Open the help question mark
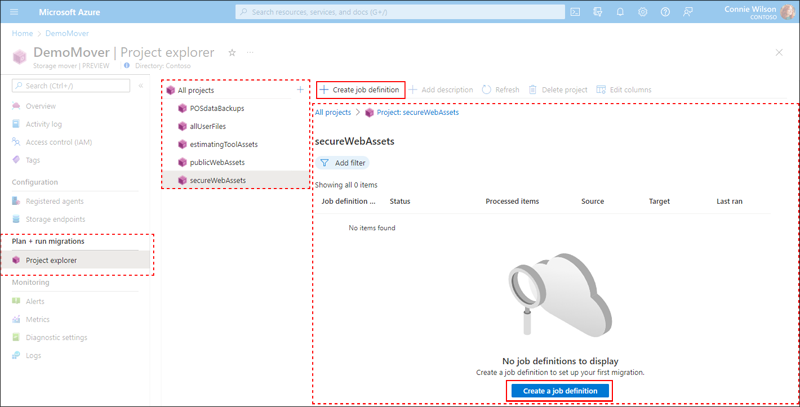Viewport: 800px width, 407px height. pyautogui.click(x=665, y=12)
